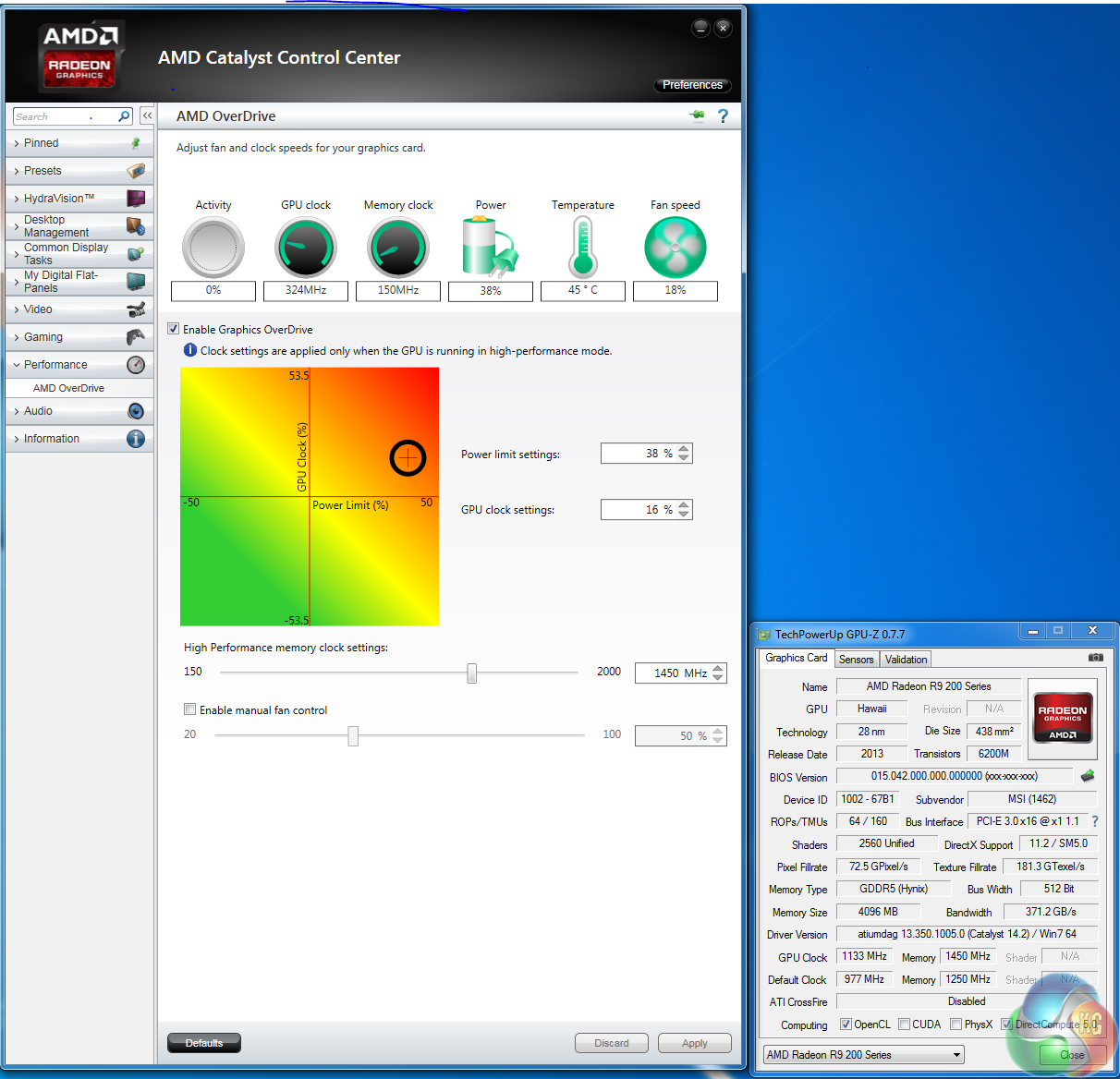Click the Defaults button
This screenshot has width=1120, height=1079.
coord(204,1043)
